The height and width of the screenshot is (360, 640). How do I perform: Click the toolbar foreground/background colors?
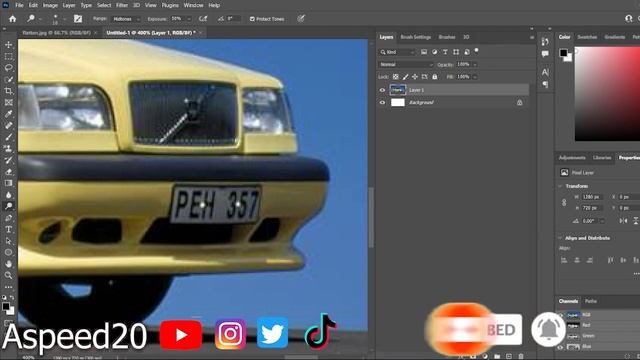[x=8, y=308]
